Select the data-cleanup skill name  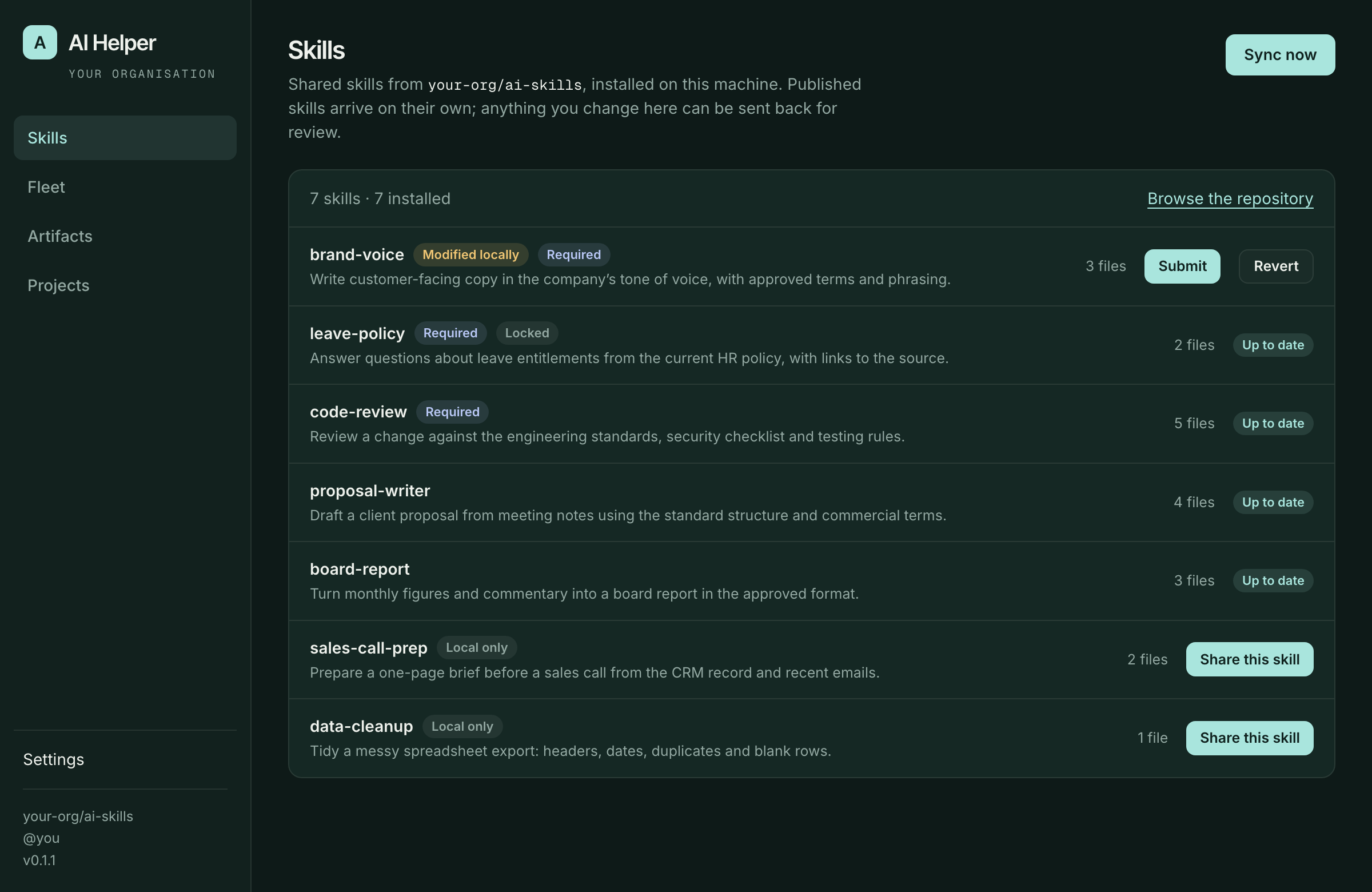(x=361, y=727)
